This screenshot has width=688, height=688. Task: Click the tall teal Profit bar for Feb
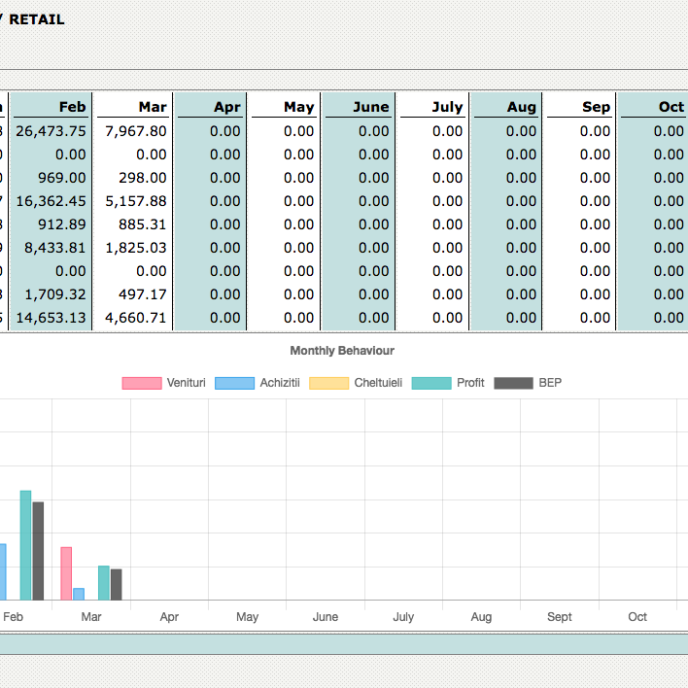click(x=26, y=545)
